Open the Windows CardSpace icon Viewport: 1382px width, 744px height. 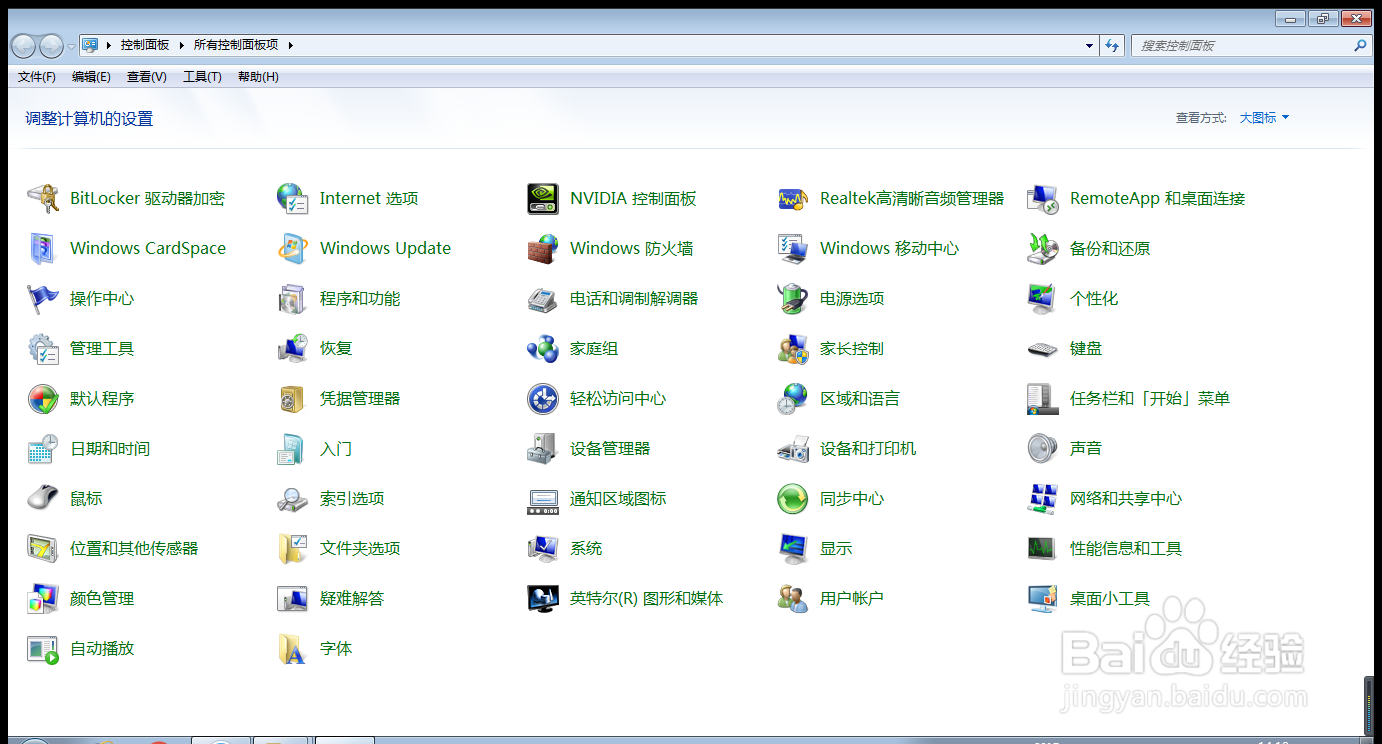coord(43,248)
